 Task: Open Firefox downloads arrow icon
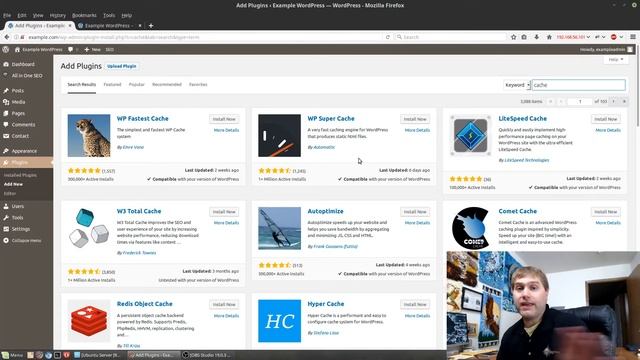tap(536, 37)
